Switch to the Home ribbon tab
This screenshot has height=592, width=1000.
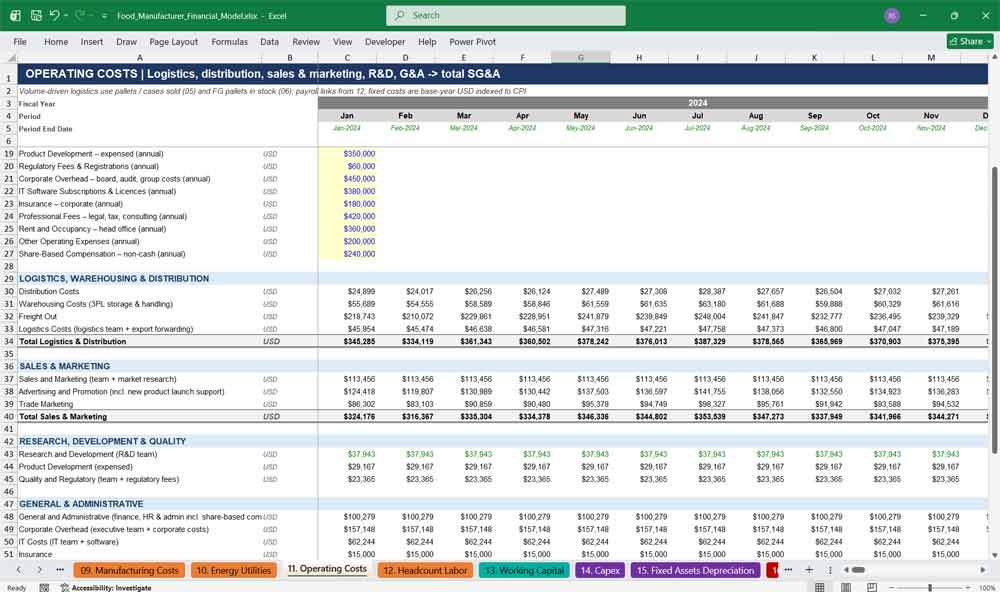click(x=56, y=41)
